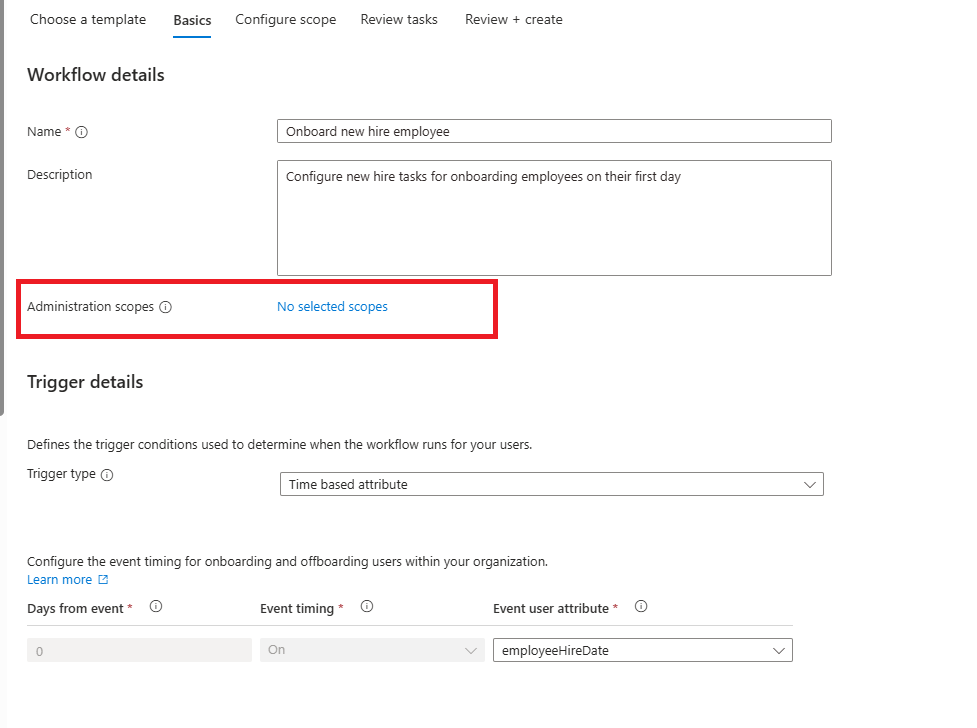Click the Event timing info icon
Viewport: 977px width, 728px height.
(367, 606)
